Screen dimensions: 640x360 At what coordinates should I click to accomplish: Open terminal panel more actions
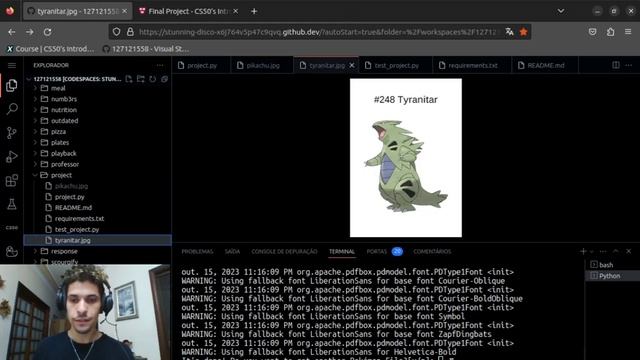tap(603, 251)
